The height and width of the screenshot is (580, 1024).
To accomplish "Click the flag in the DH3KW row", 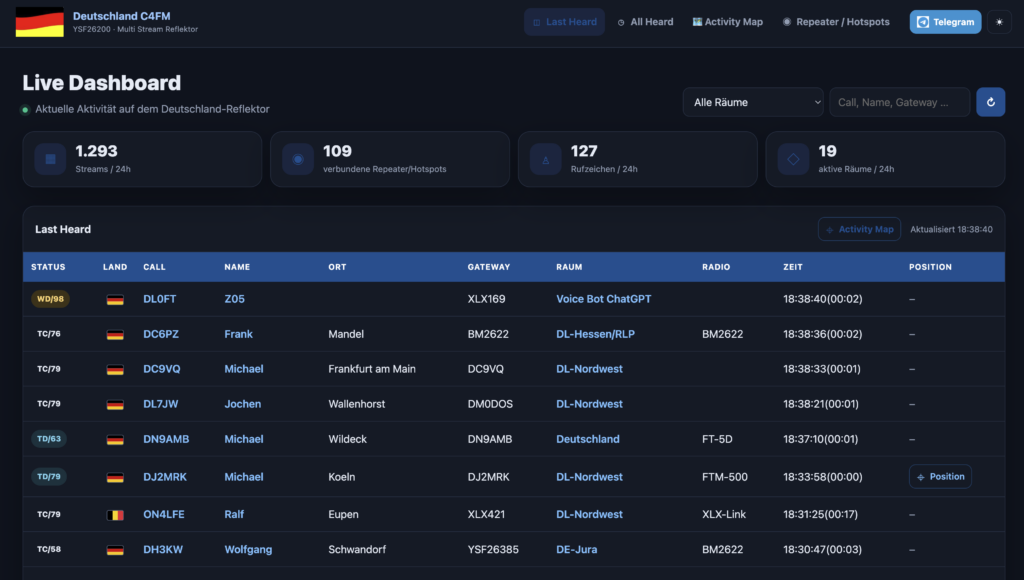I will pos(115,550).
